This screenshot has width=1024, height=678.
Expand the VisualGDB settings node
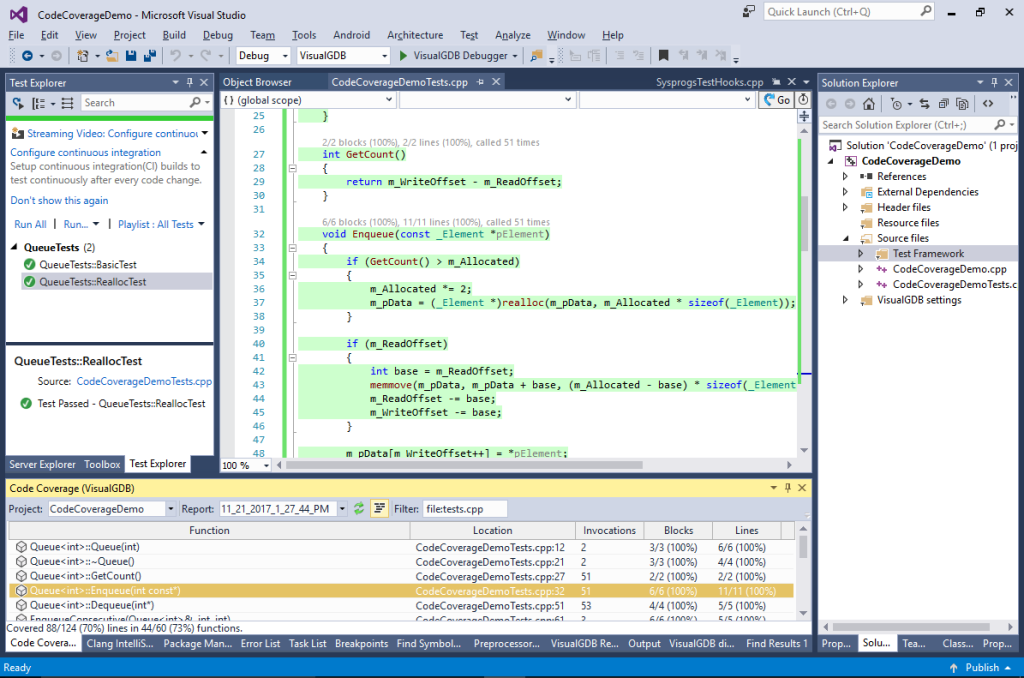coord(845,300)
